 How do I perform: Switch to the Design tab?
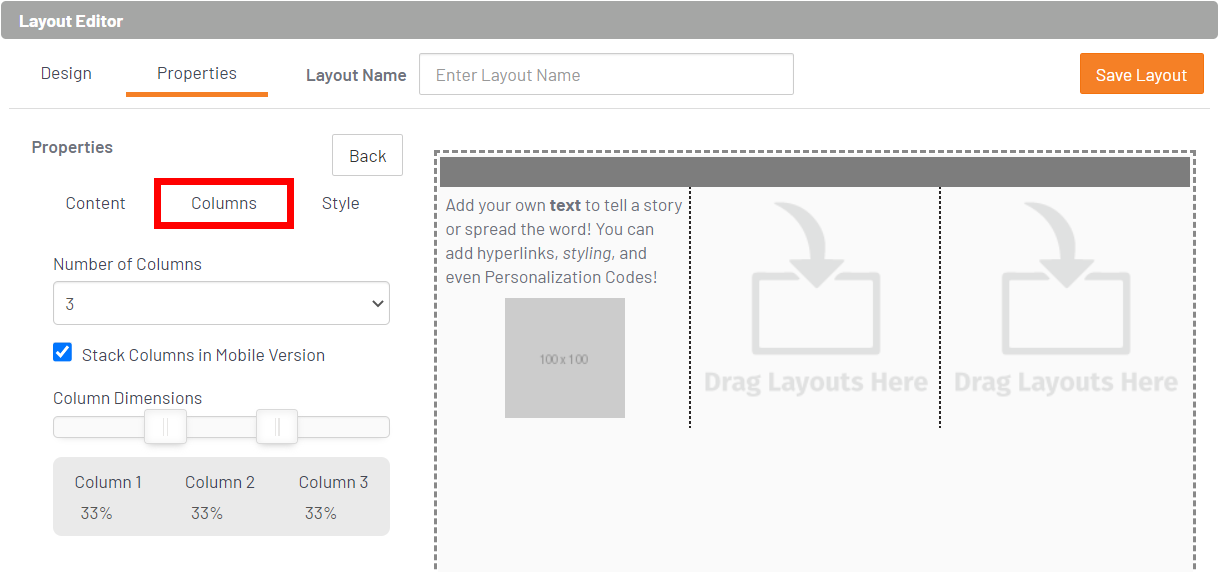tap(66, 74)
